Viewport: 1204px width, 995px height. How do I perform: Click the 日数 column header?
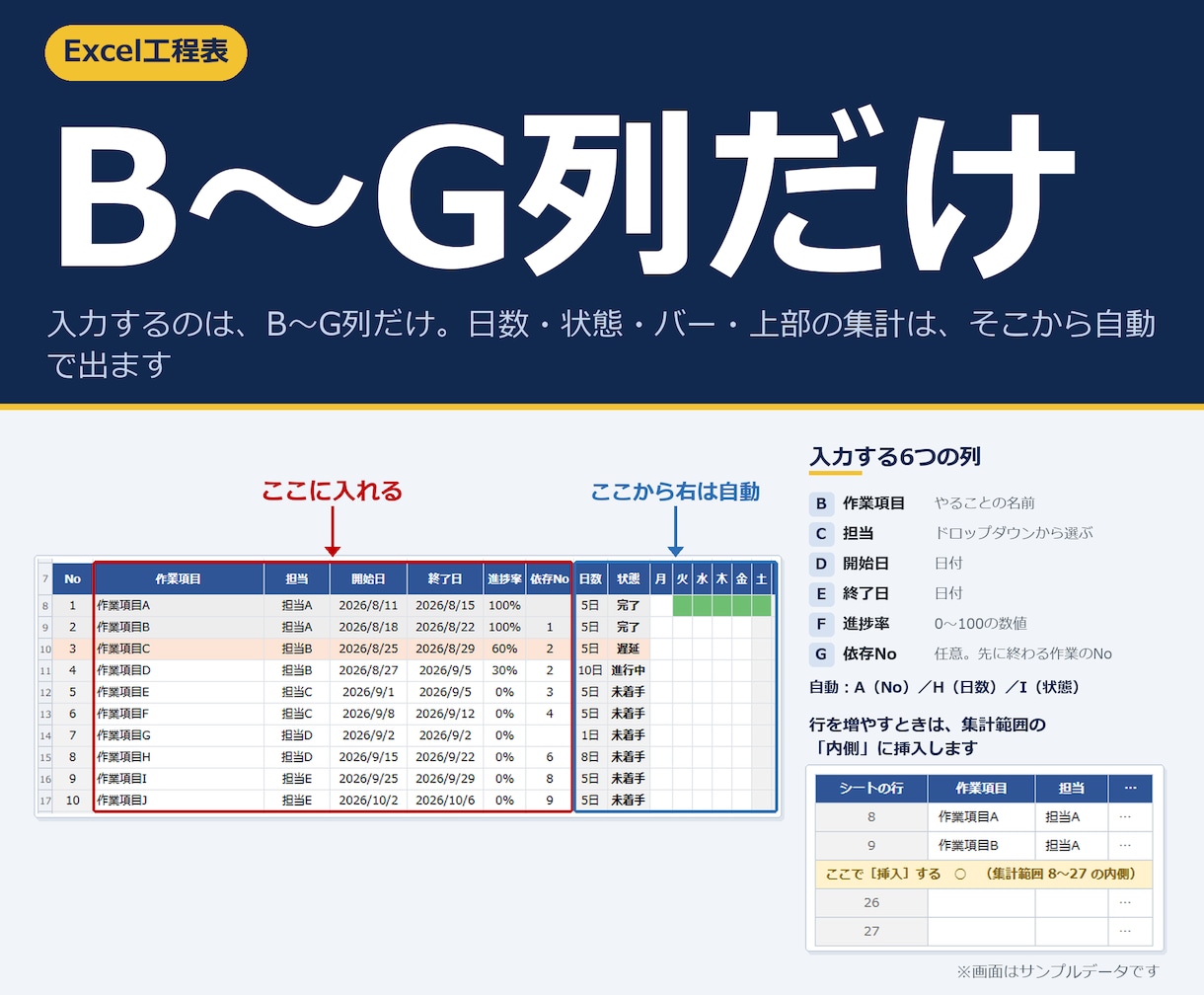click(x=590, y=579)
